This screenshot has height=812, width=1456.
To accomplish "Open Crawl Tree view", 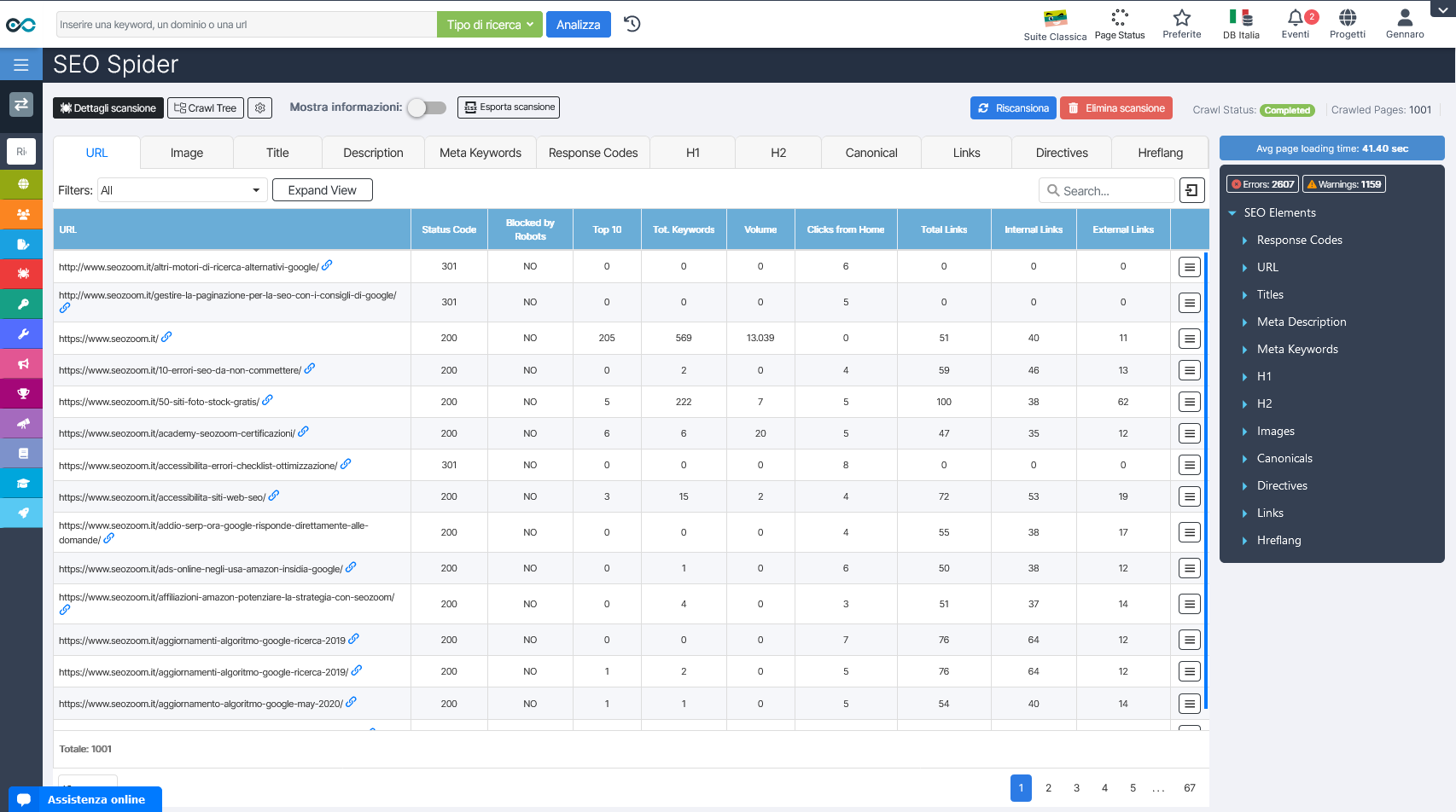I will (206, 108).
